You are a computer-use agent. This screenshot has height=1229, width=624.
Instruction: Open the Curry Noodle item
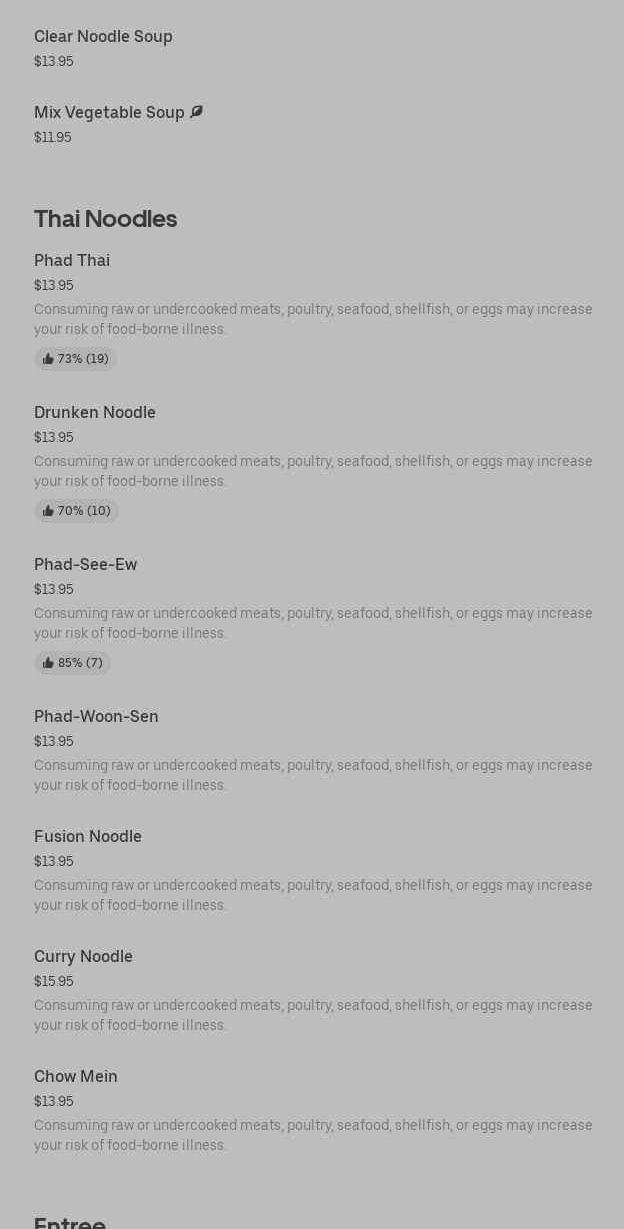pos(83,957)
